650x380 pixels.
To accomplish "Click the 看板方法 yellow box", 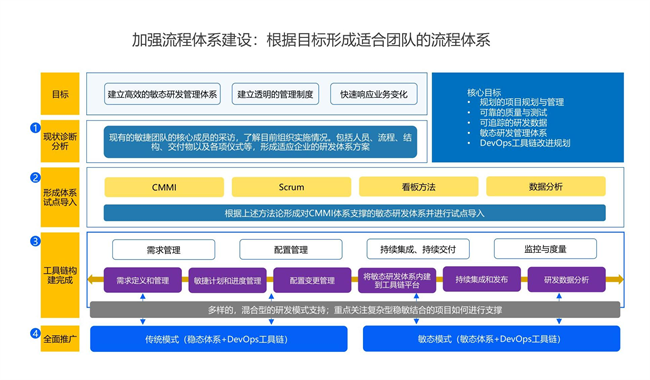I will [419, 186].
